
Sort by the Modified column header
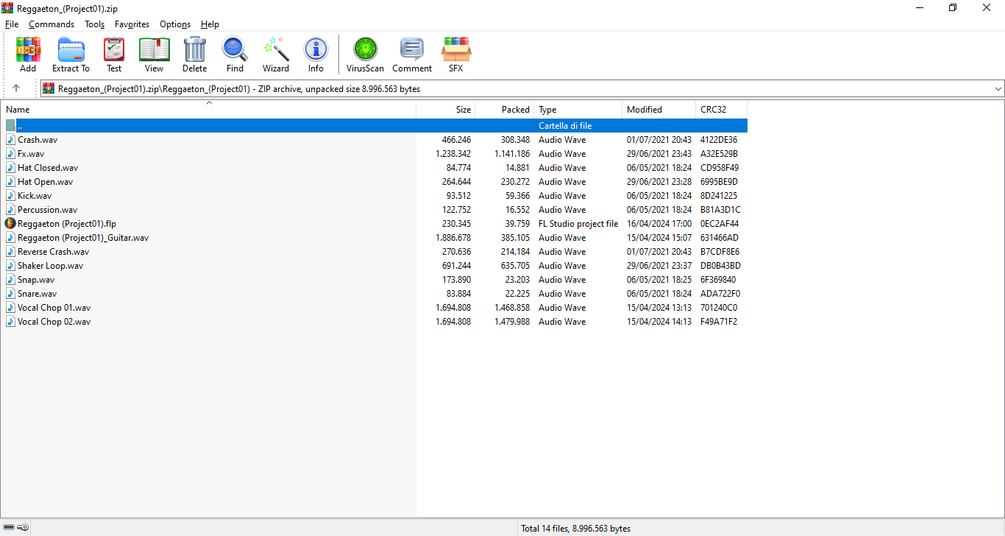(659, 110)
